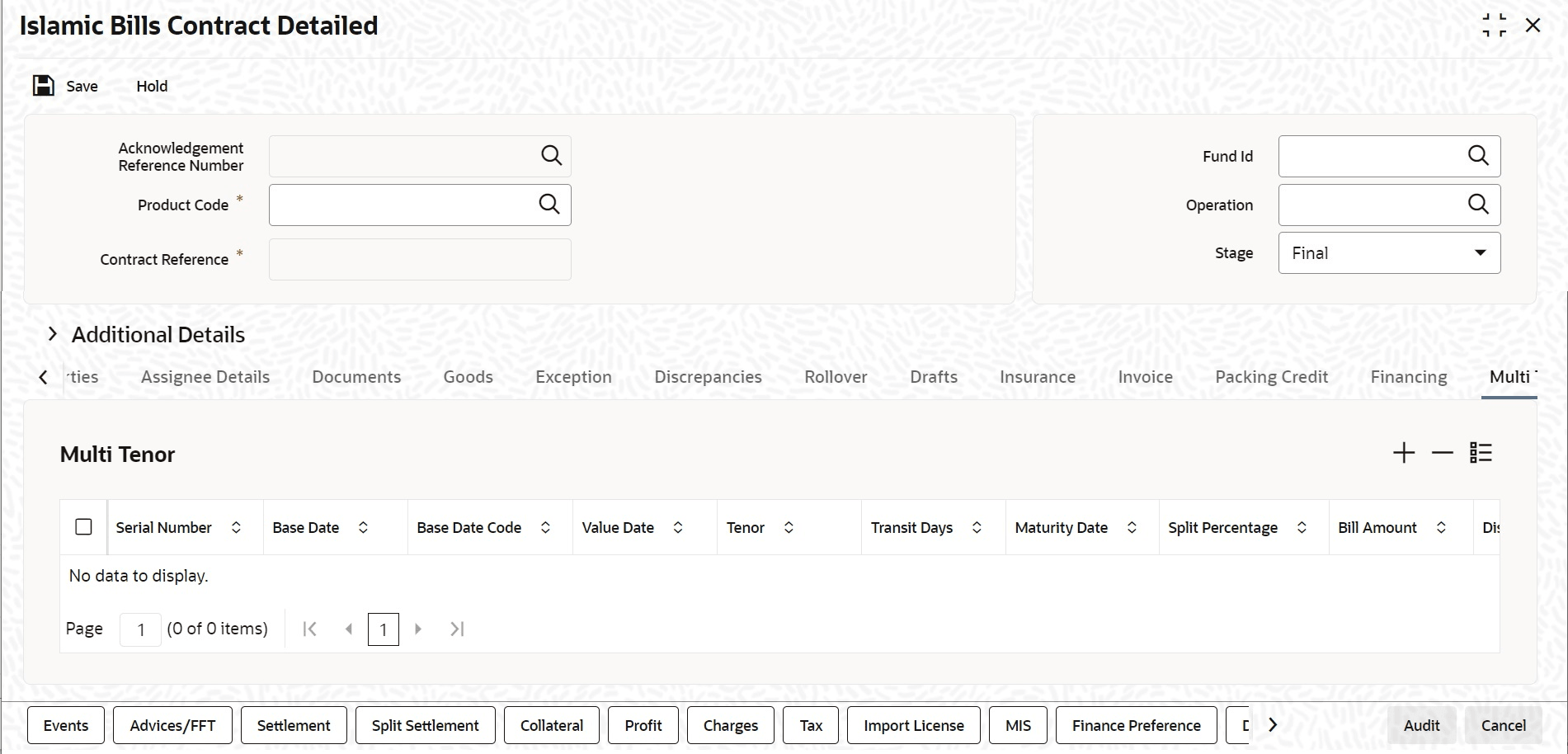Image resolution: width=1568 pixels, height=754 pixels.
Task: Switch to Discrepancies tab
Action: pyautogui.click(x=708, y=377)
